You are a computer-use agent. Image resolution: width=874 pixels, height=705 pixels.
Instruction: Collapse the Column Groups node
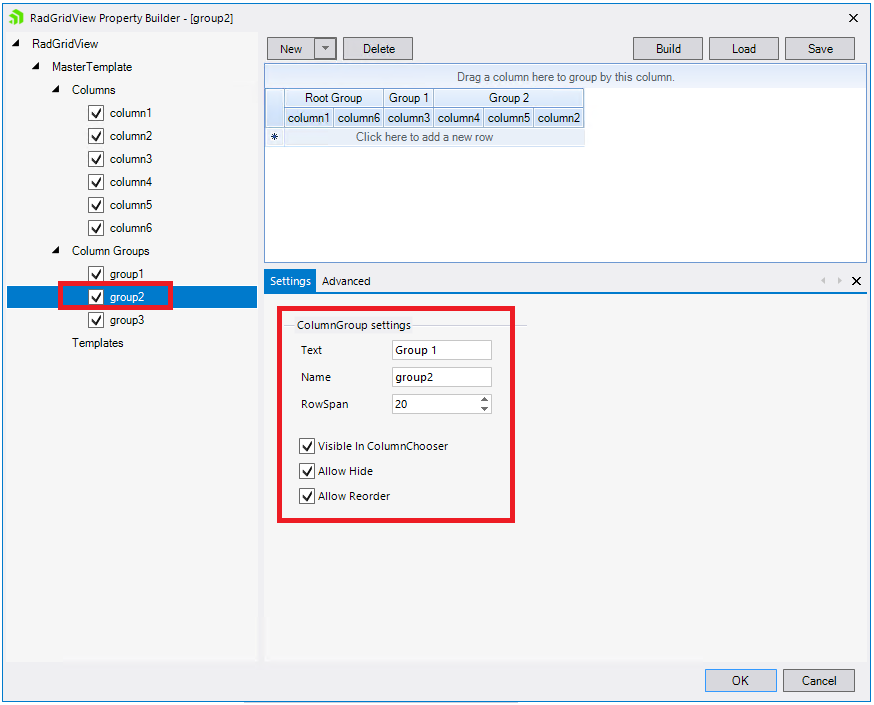click(56, 251)
